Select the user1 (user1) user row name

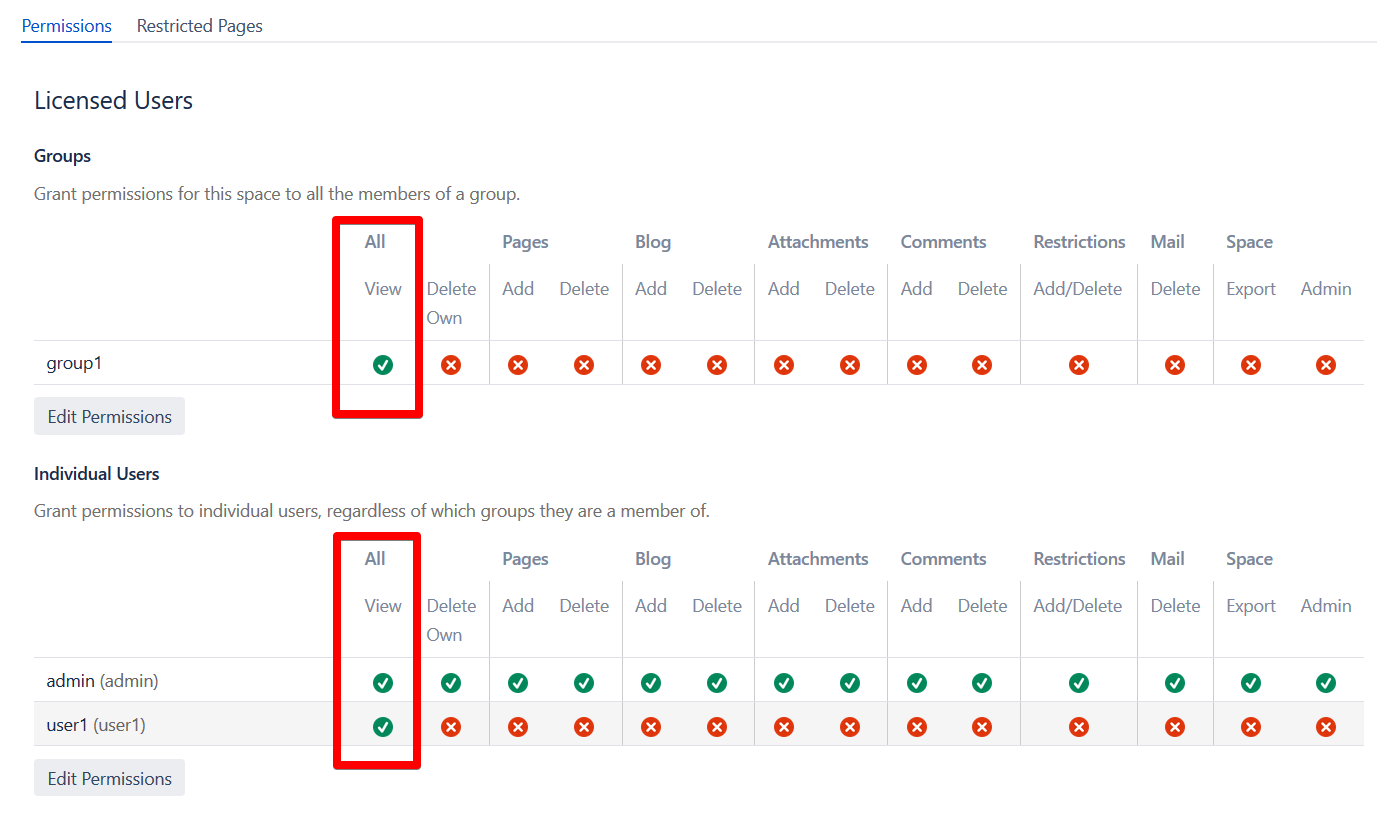click(96, 725)
